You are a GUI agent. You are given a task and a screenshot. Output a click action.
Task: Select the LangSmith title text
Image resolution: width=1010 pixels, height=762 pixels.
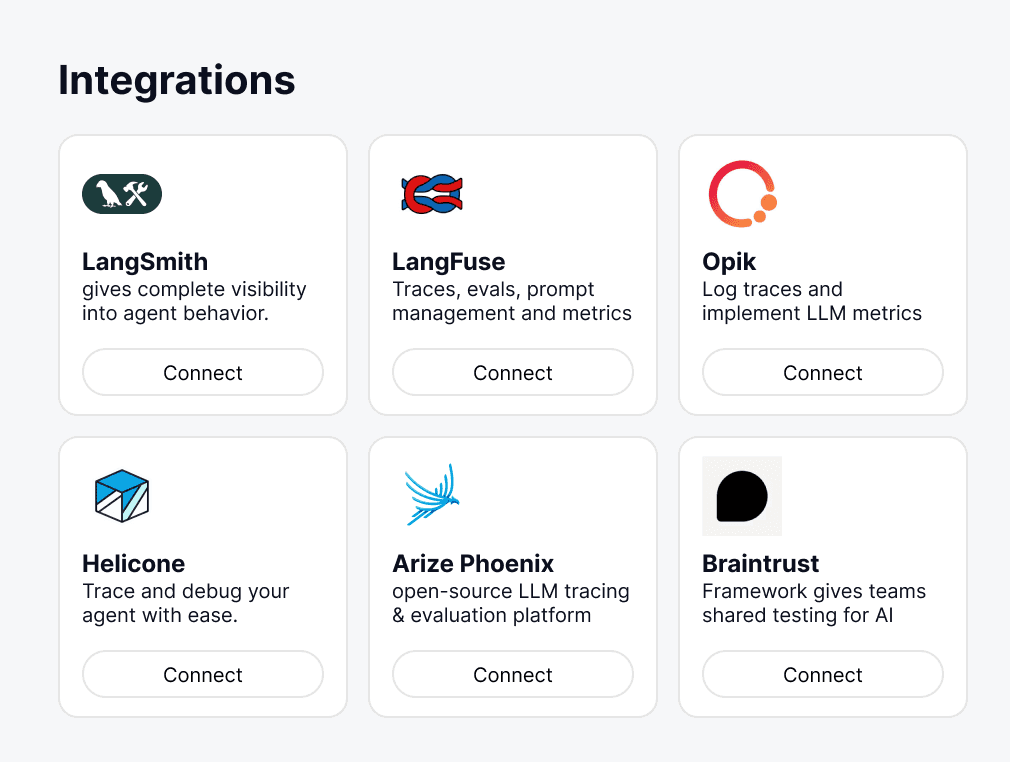point(145,262)
